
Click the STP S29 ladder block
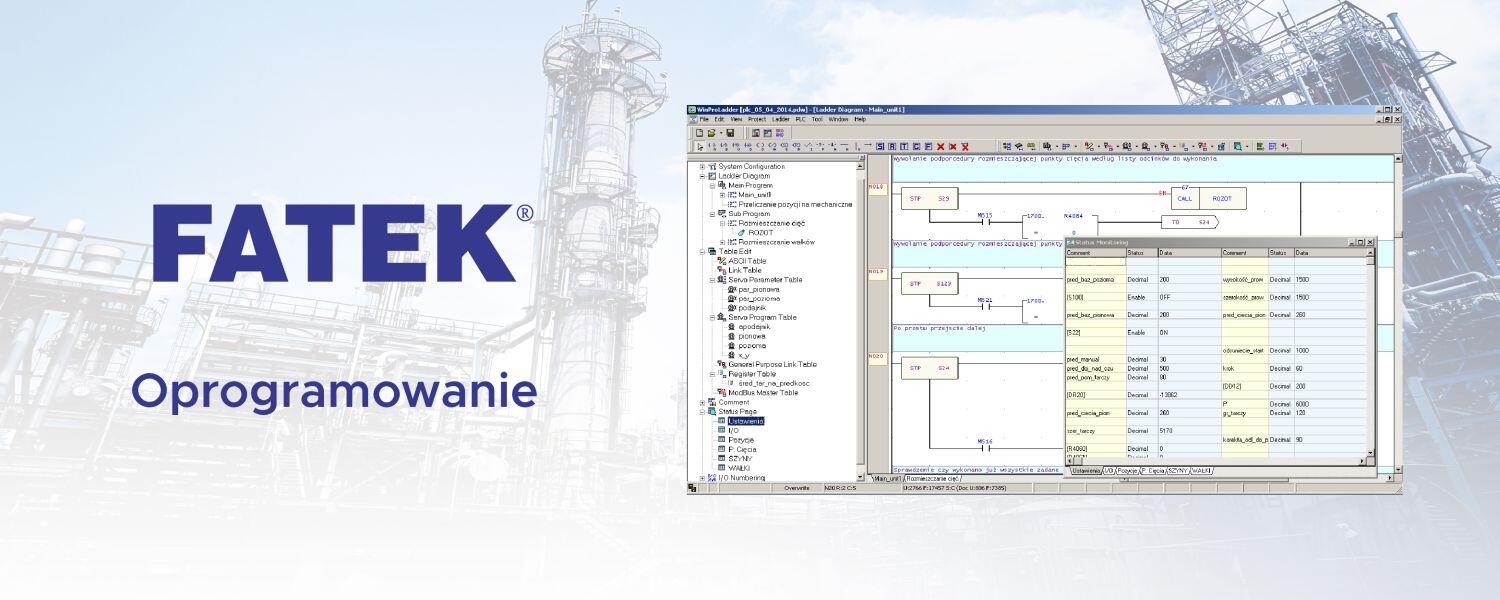click(x=929, y=199)
